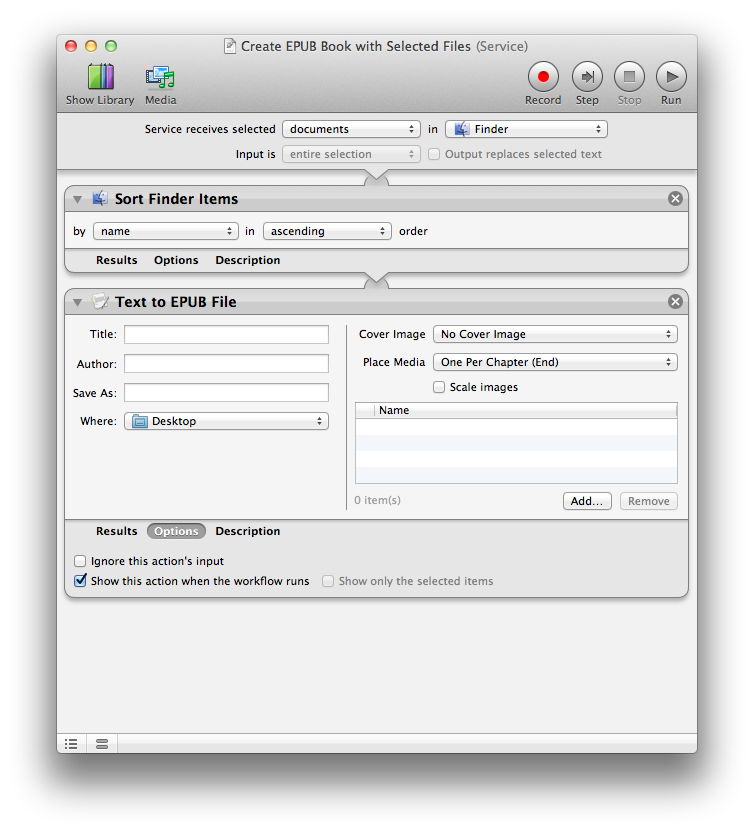754x832 pixels.
Task: Click into the Title text field
Action: coord(226,335)
